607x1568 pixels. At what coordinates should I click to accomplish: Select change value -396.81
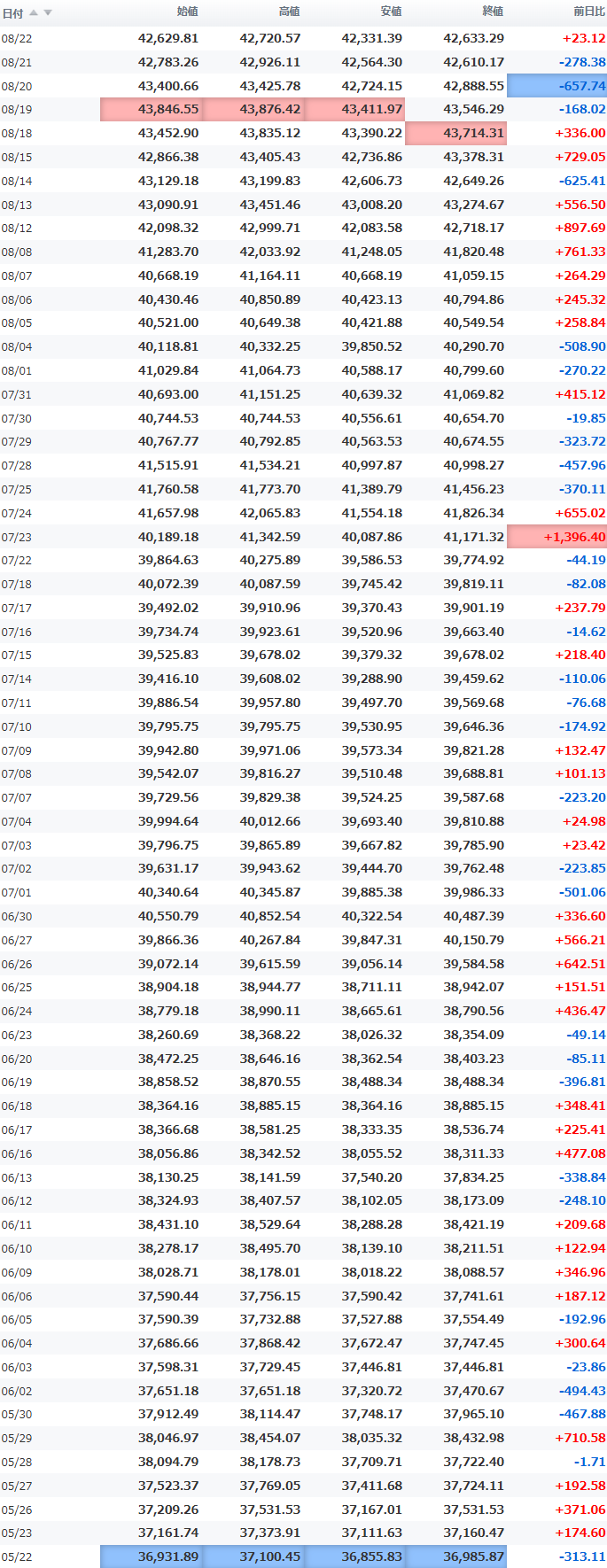[x=582, y=1082]
